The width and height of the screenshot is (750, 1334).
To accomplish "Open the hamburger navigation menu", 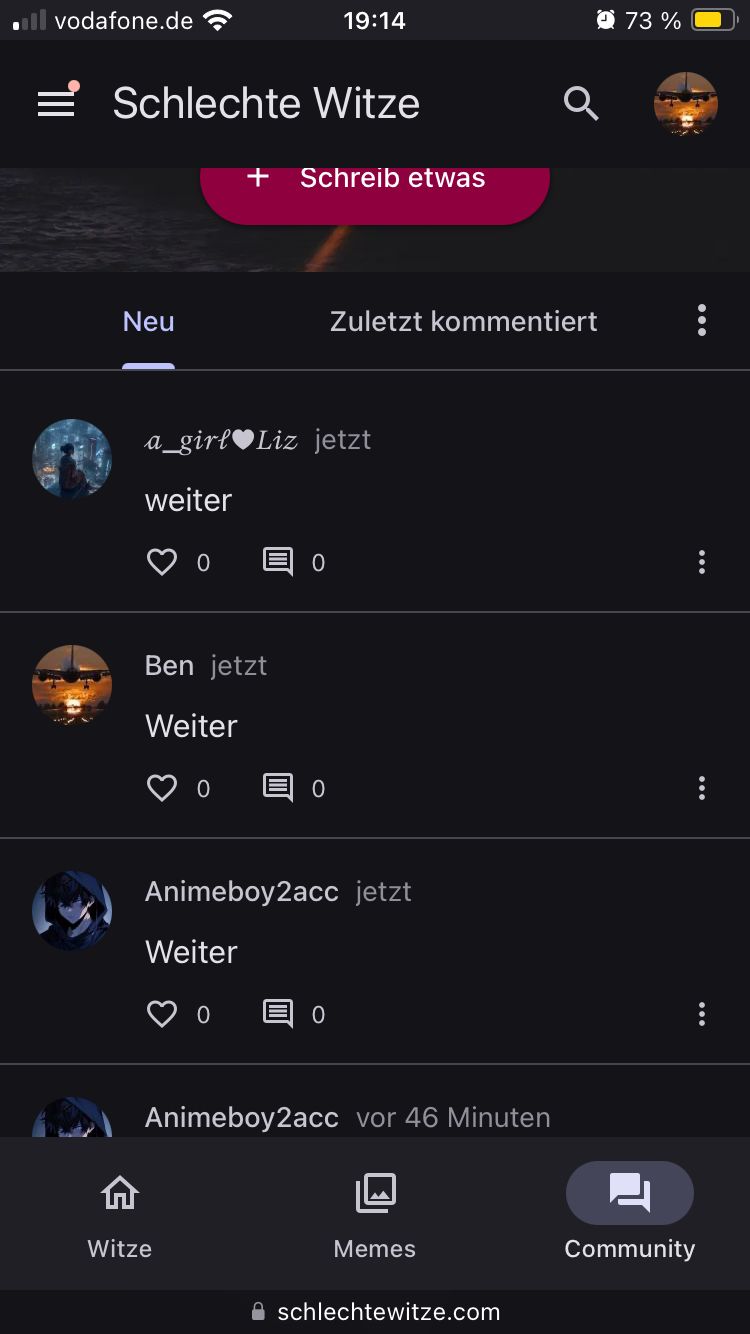I will click(56, 104).
